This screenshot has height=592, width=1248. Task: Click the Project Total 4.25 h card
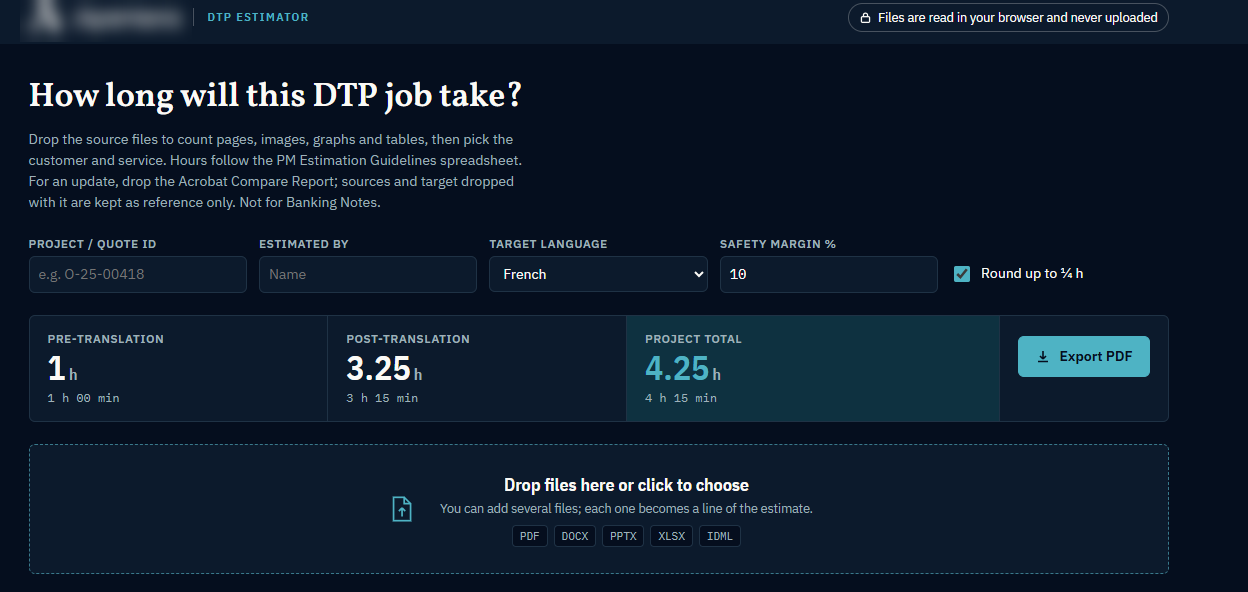pos(813,369)
